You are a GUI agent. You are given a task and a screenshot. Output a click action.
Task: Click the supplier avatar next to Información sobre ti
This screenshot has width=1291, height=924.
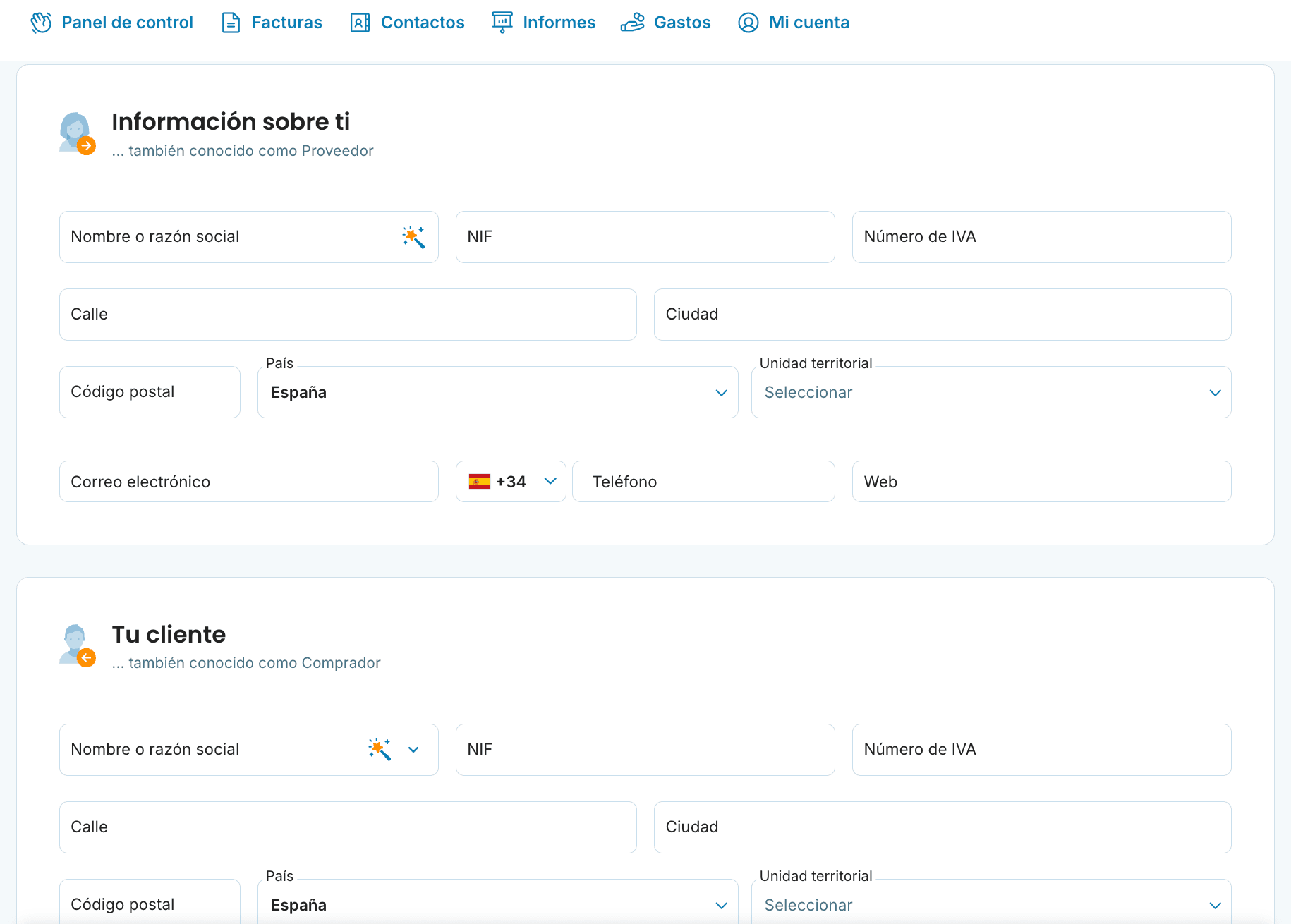77,133
